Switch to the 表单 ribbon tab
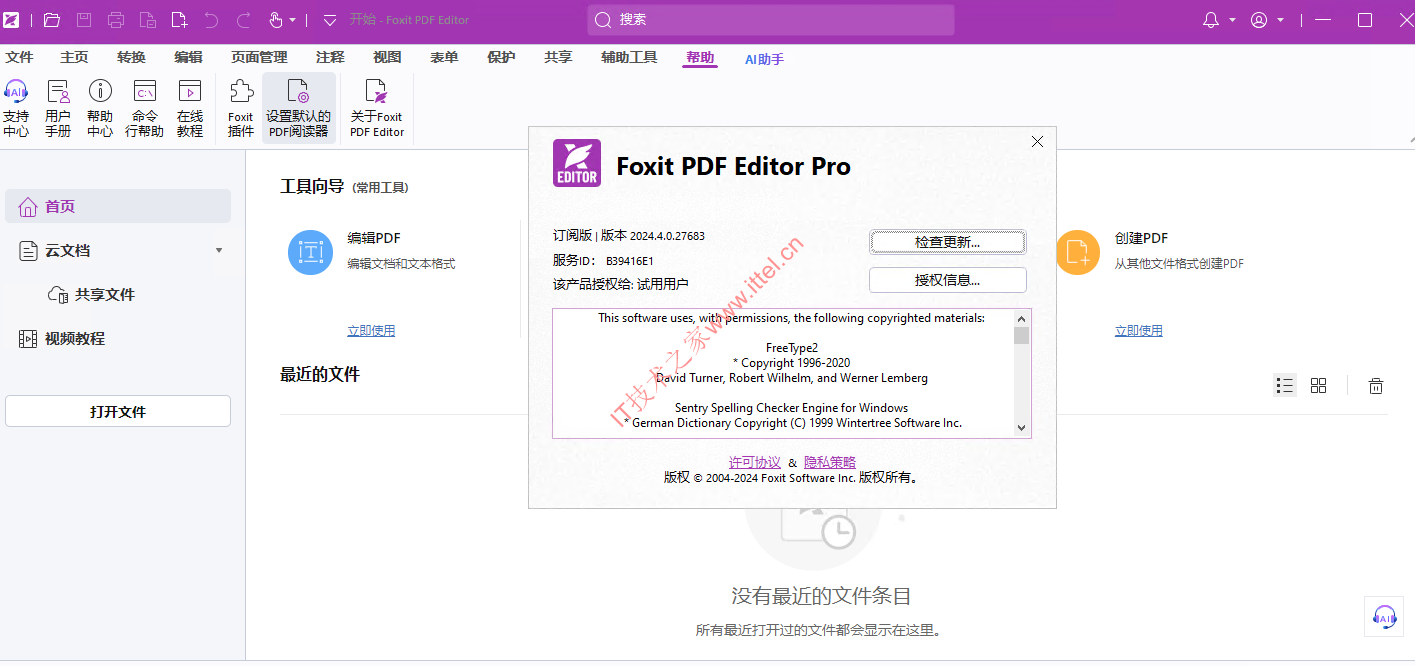1415x666 pixels. pyautogui.click(x=444, y=58)
